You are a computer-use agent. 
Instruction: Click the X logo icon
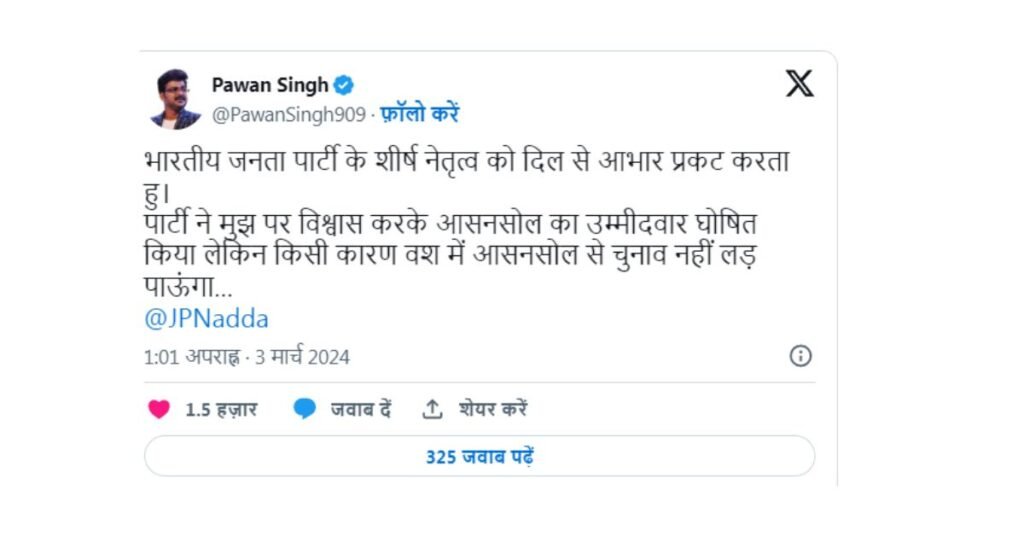click(799, 83)
